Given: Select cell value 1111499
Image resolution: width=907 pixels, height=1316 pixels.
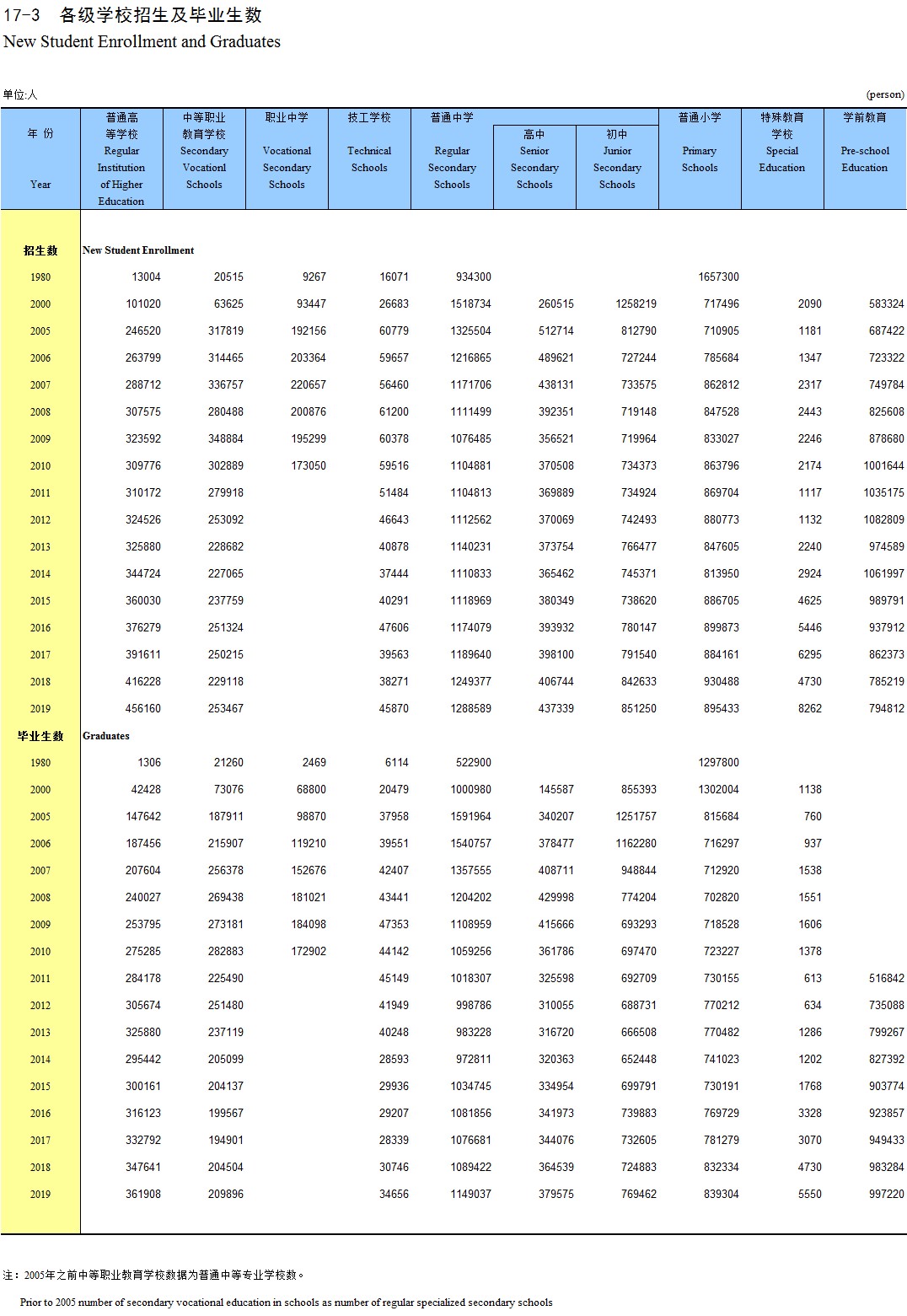Looking at the screenshot, I should (x=470, y=412).
